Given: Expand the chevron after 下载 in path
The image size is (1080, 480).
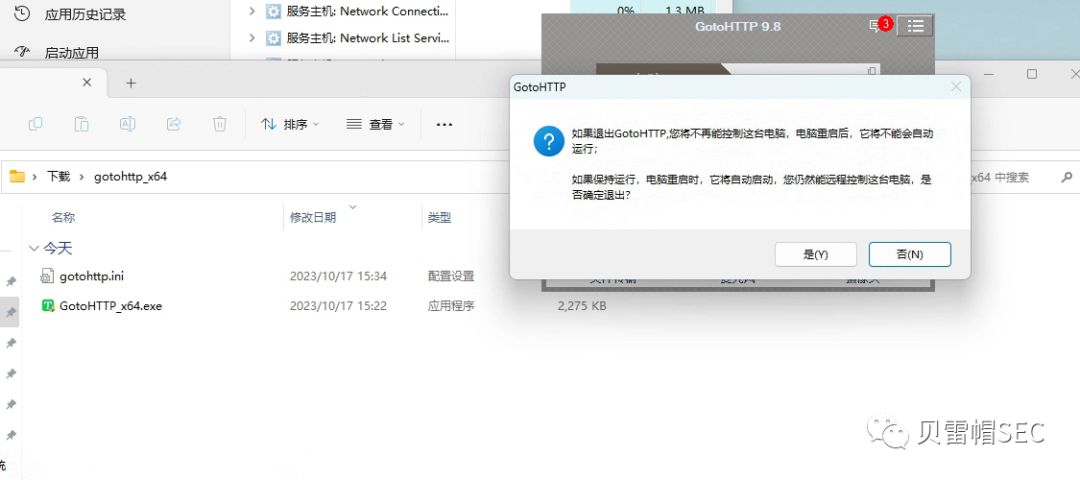Looking at the screenshot, I should point(81,177).
